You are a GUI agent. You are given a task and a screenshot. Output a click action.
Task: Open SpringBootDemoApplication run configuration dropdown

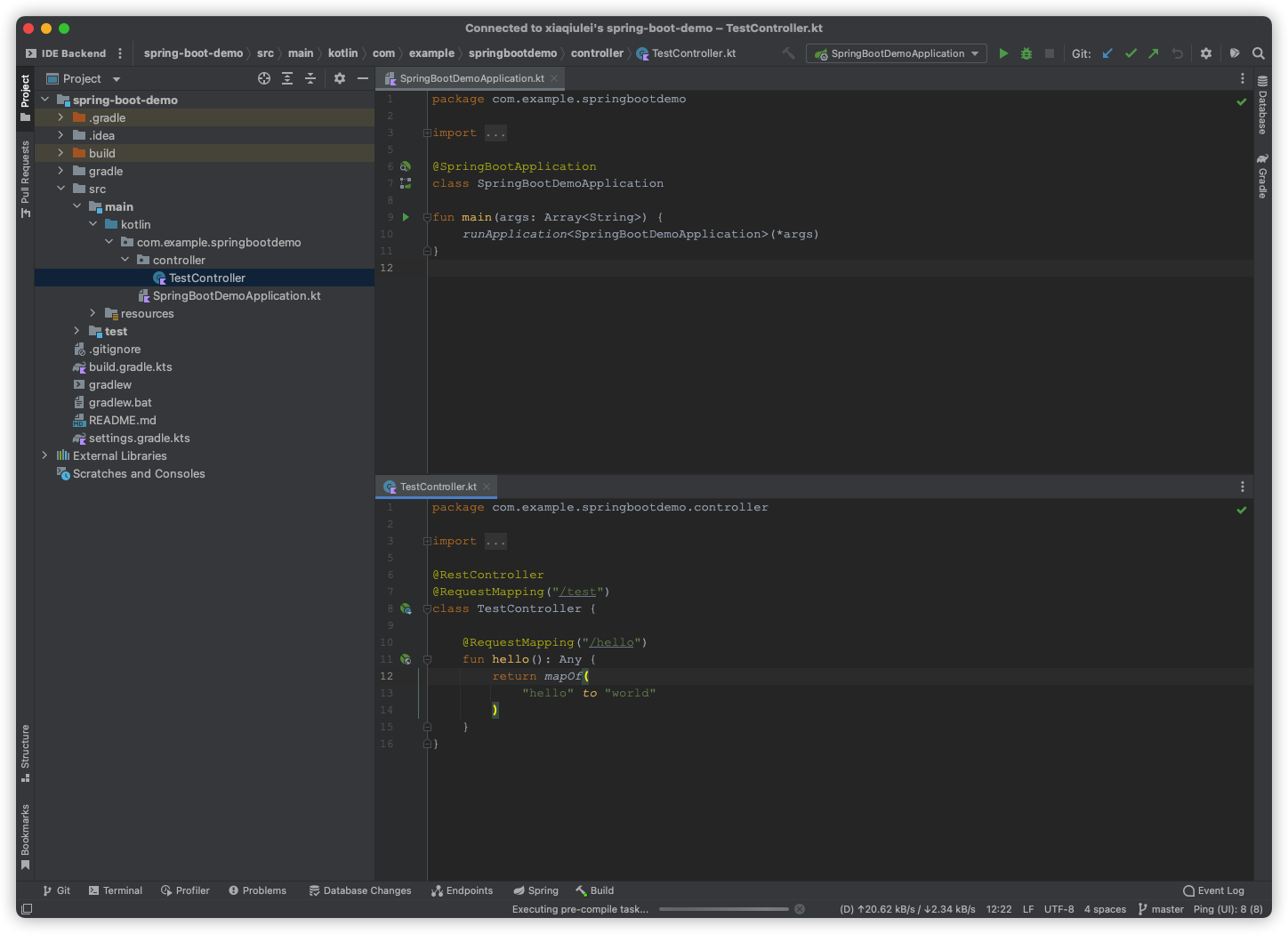coord(897,53)
